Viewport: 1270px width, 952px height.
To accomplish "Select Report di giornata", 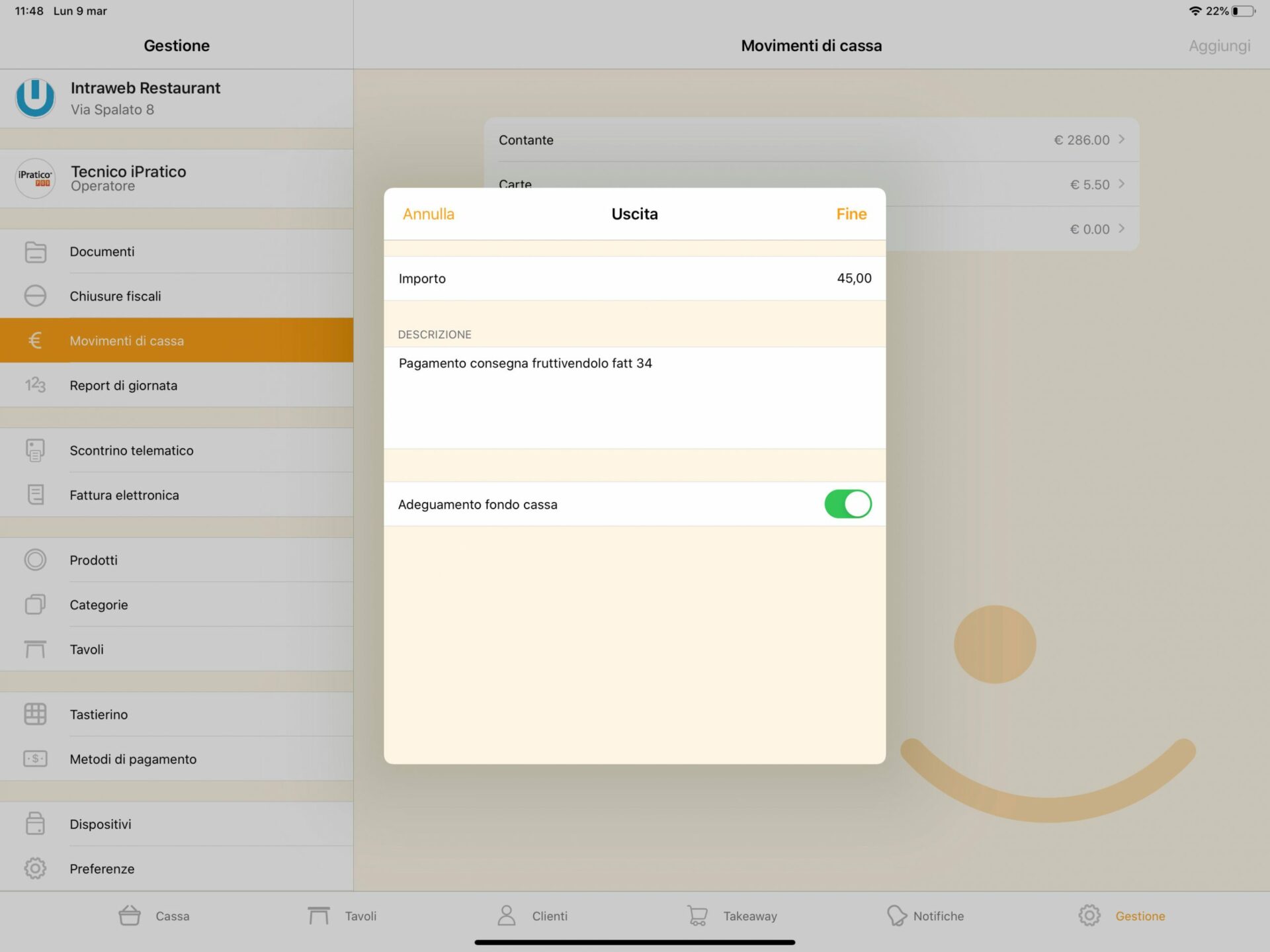I will tap(177, 385).
